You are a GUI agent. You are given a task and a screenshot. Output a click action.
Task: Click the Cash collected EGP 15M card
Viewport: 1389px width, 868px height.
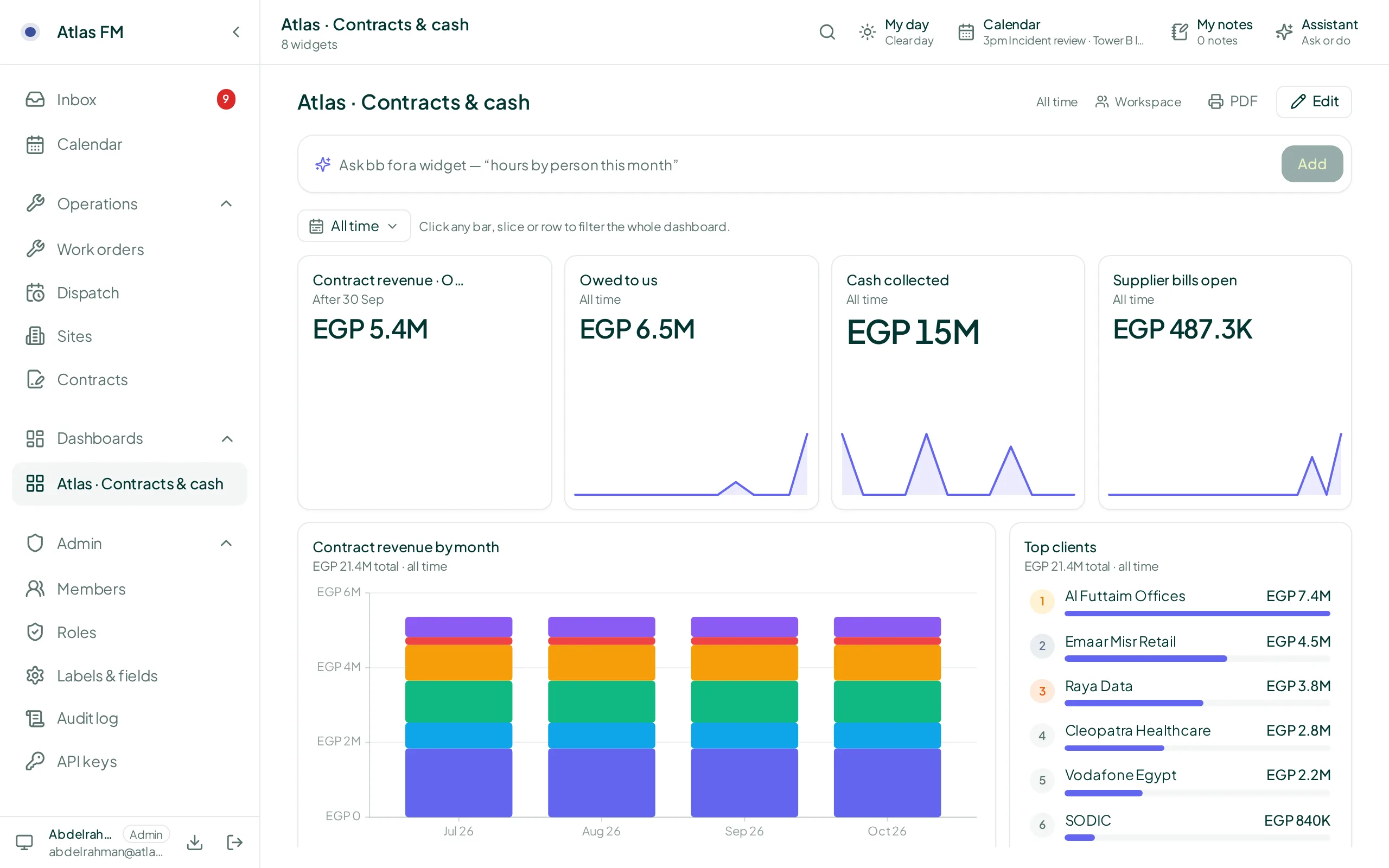coord(957,382)
